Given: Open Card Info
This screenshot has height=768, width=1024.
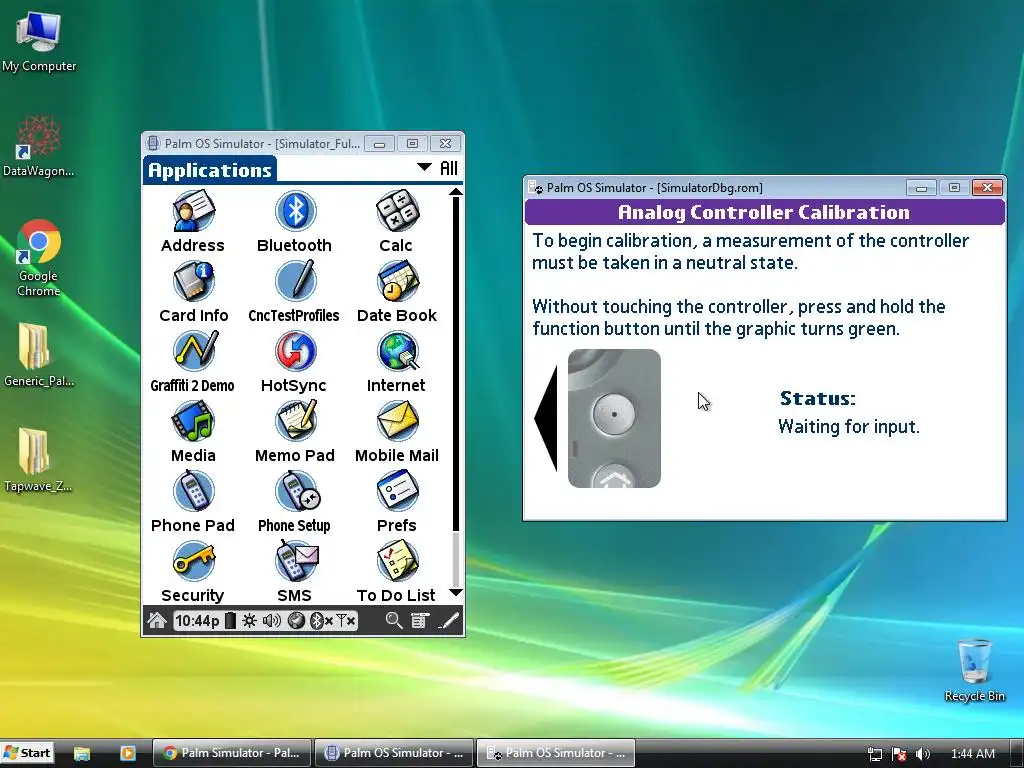Looking at the screenshot, I should pyautogui.click(x=193, y=291).
